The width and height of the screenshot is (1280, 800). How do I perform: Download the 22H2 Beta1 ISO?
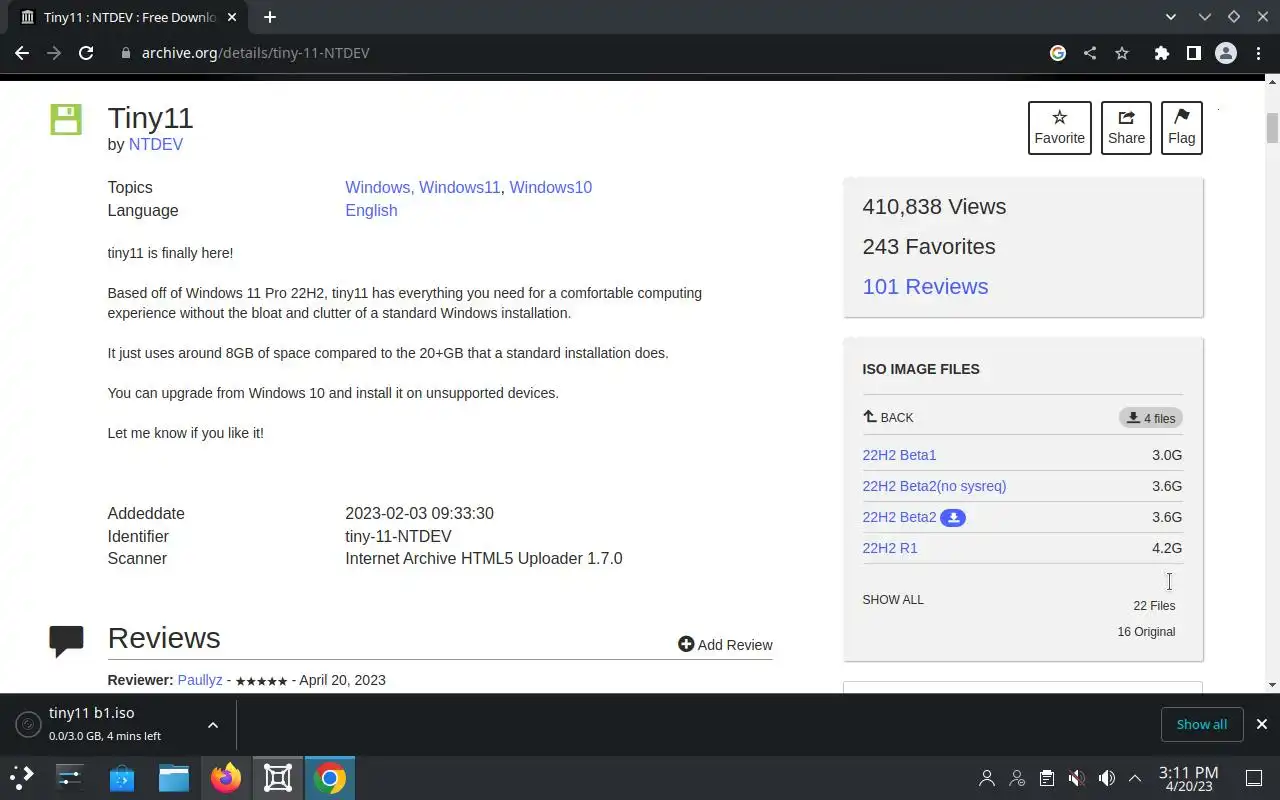[899, 455]
